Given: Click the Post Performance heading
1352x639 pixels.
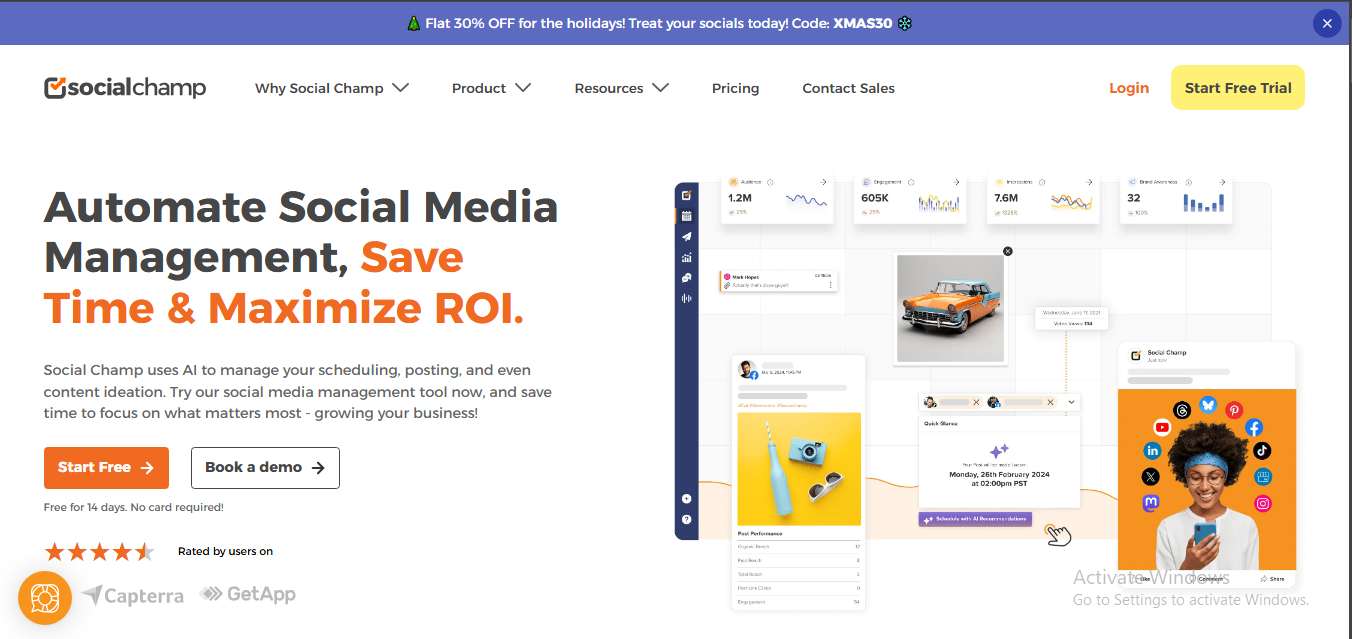Looking at the screenshot, I should (x=760, y=534).
